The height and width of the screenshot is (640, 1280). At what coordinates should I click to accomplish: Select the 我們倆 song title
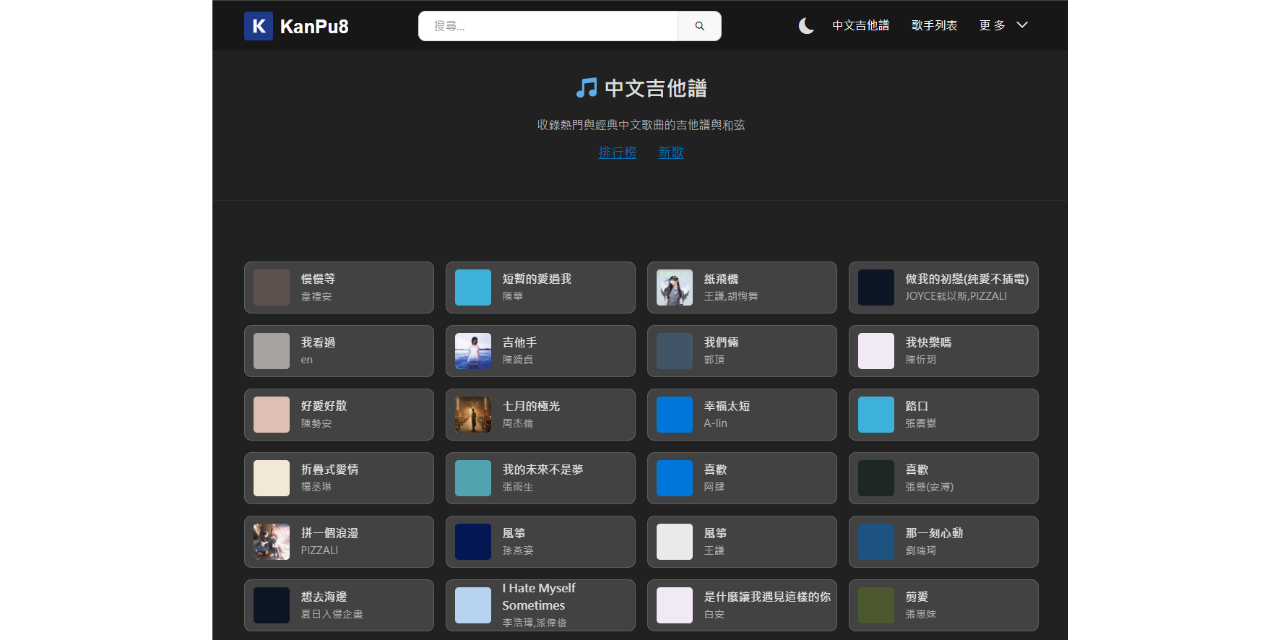pyautogui.click(x=721, y=342)
